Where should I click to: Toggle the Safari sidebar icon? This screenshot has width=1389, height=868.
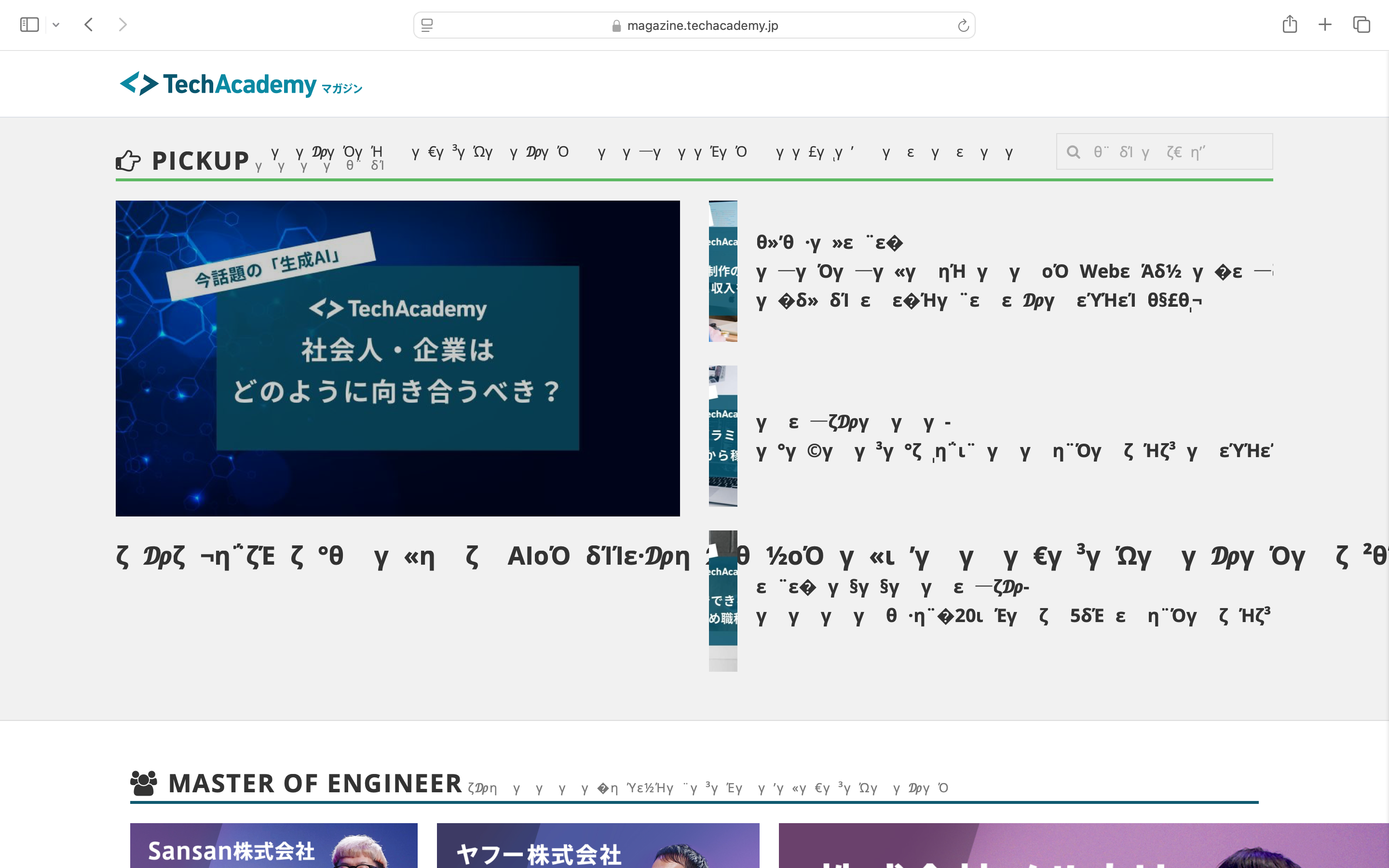[29, 25]
